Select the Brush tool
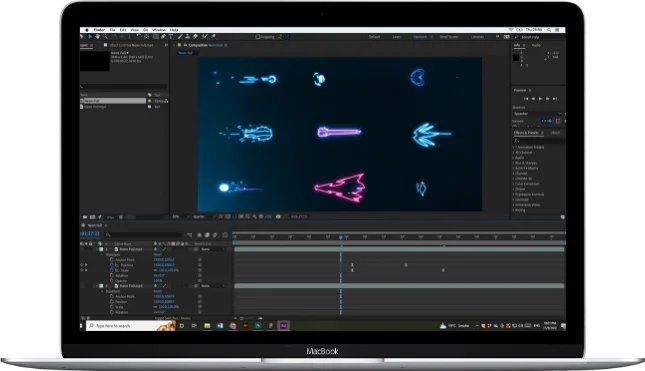The width and height of the screenshot is (645, 371). 180,37
